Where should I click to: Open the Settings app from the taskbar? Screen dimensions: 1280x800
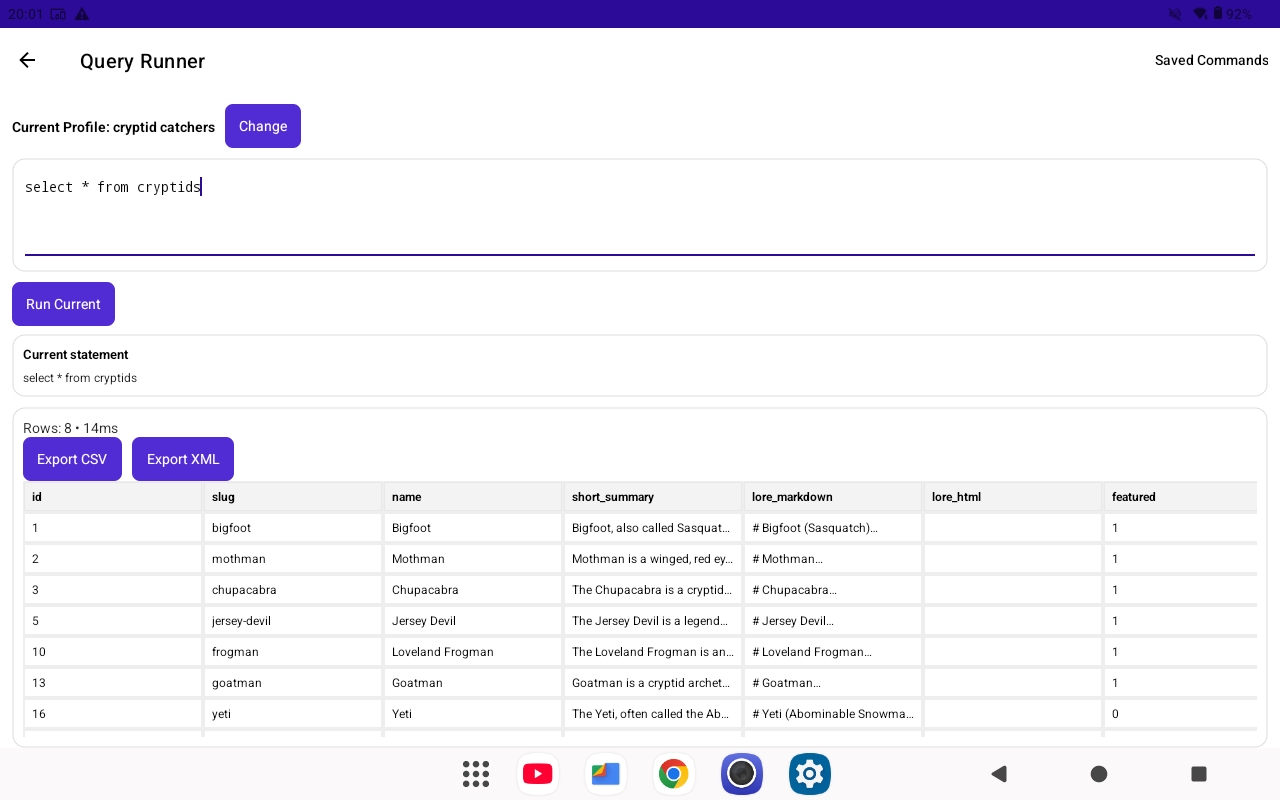810,774
